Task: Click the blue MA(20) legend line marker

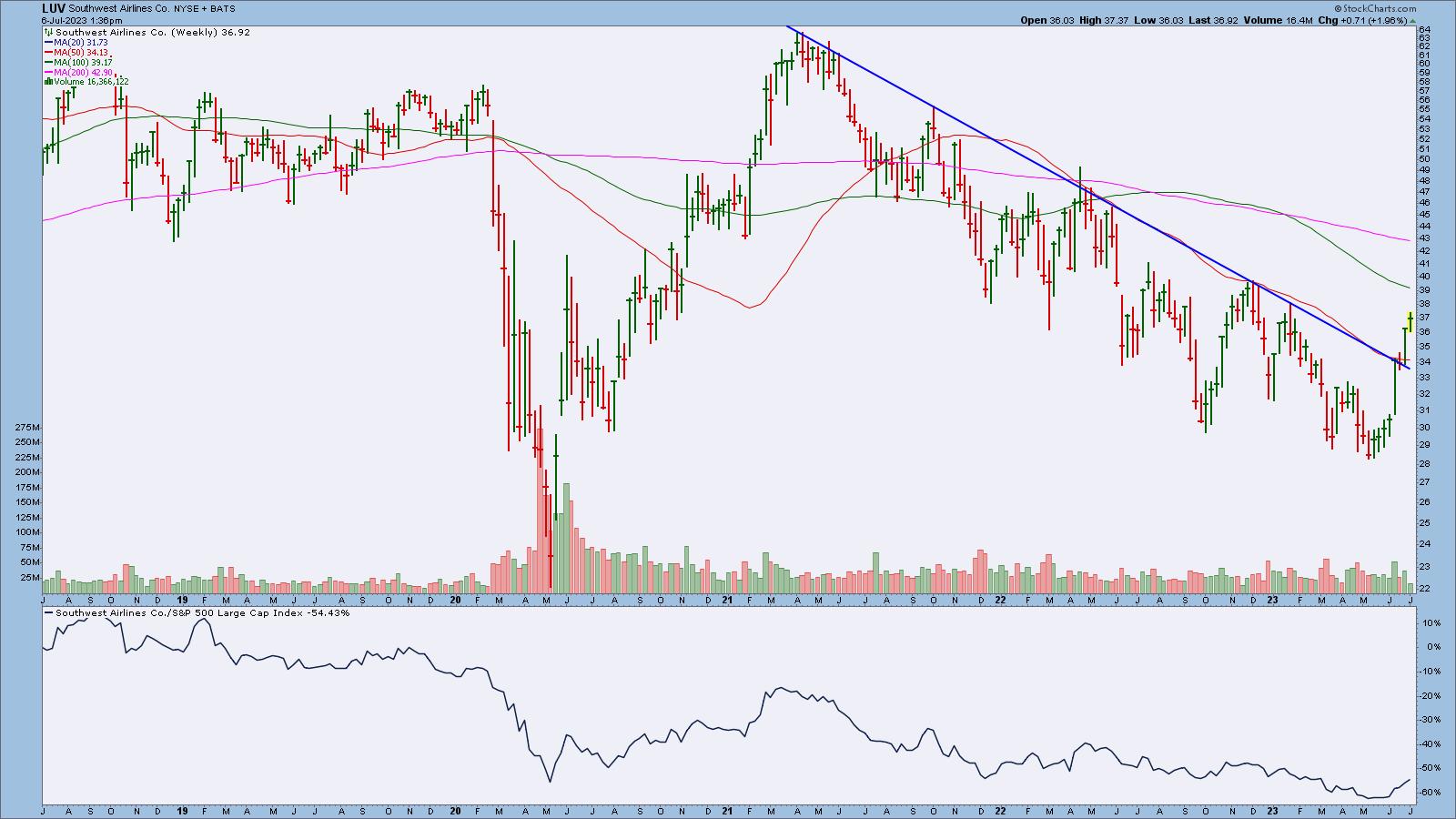Action: point(47,42)
